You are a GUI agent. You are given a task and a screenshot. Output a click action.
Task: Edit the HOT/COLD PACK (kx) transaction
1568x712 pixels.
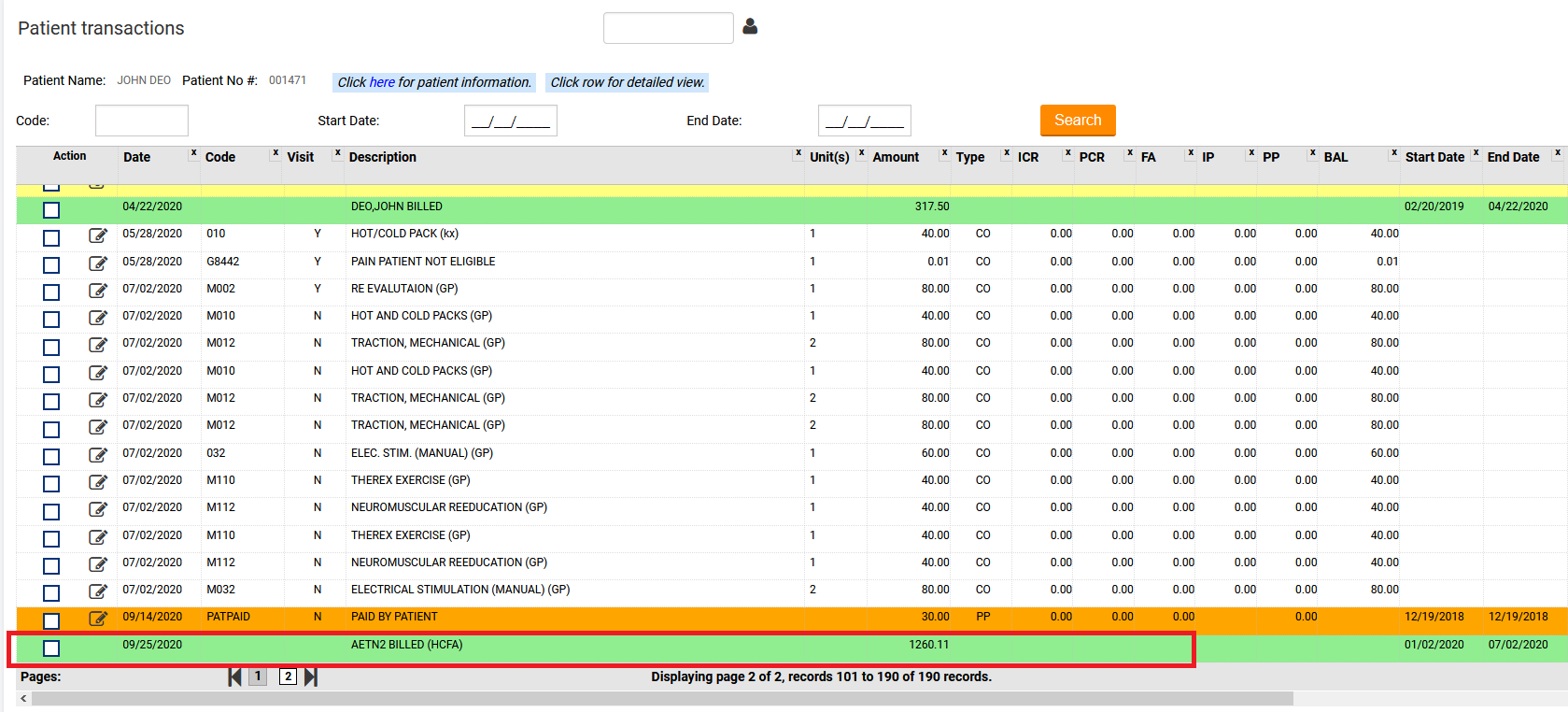[98, 235]
